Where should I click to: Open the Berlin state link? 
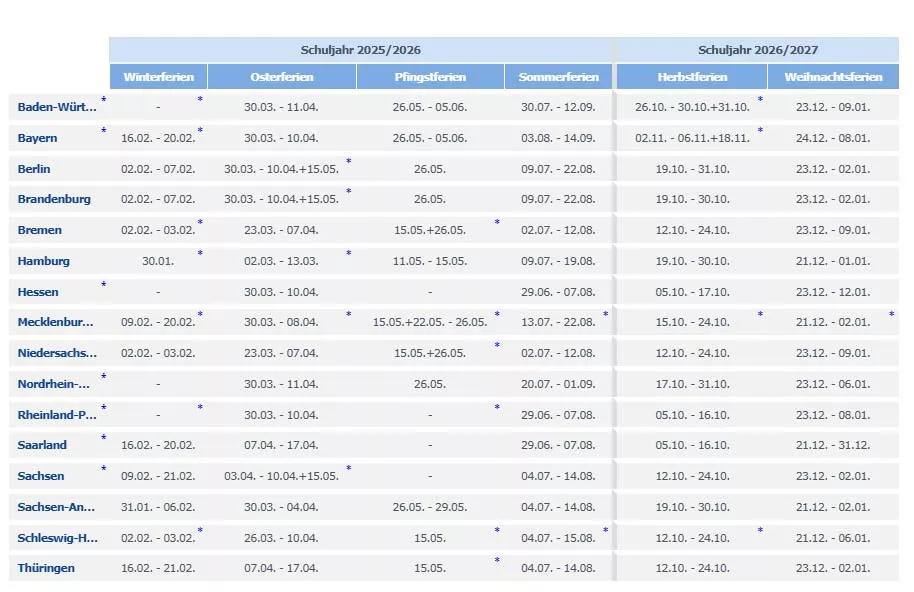pos(34,169)
